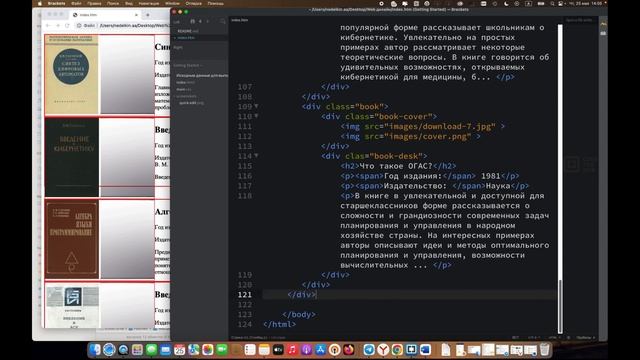
Task: Open Google Chrome from the Dock
Action: click(397, 349)
